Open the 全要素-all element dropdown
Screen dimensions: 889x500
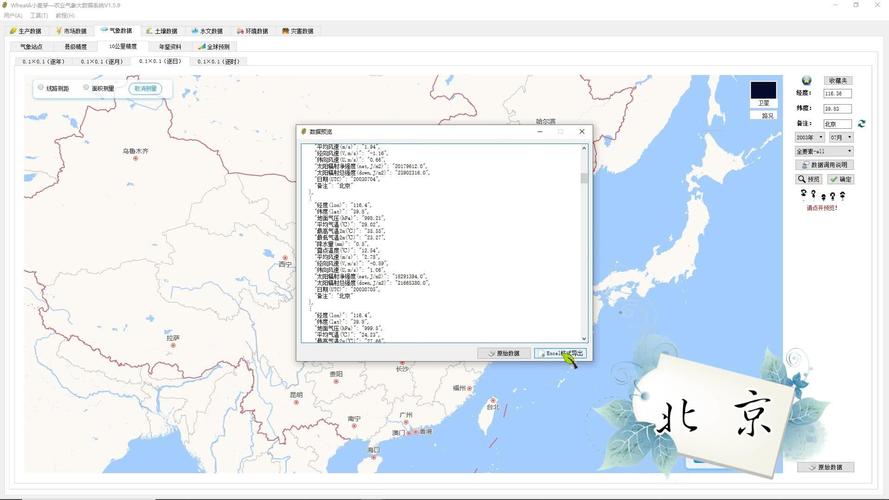[x=824, y=151]
